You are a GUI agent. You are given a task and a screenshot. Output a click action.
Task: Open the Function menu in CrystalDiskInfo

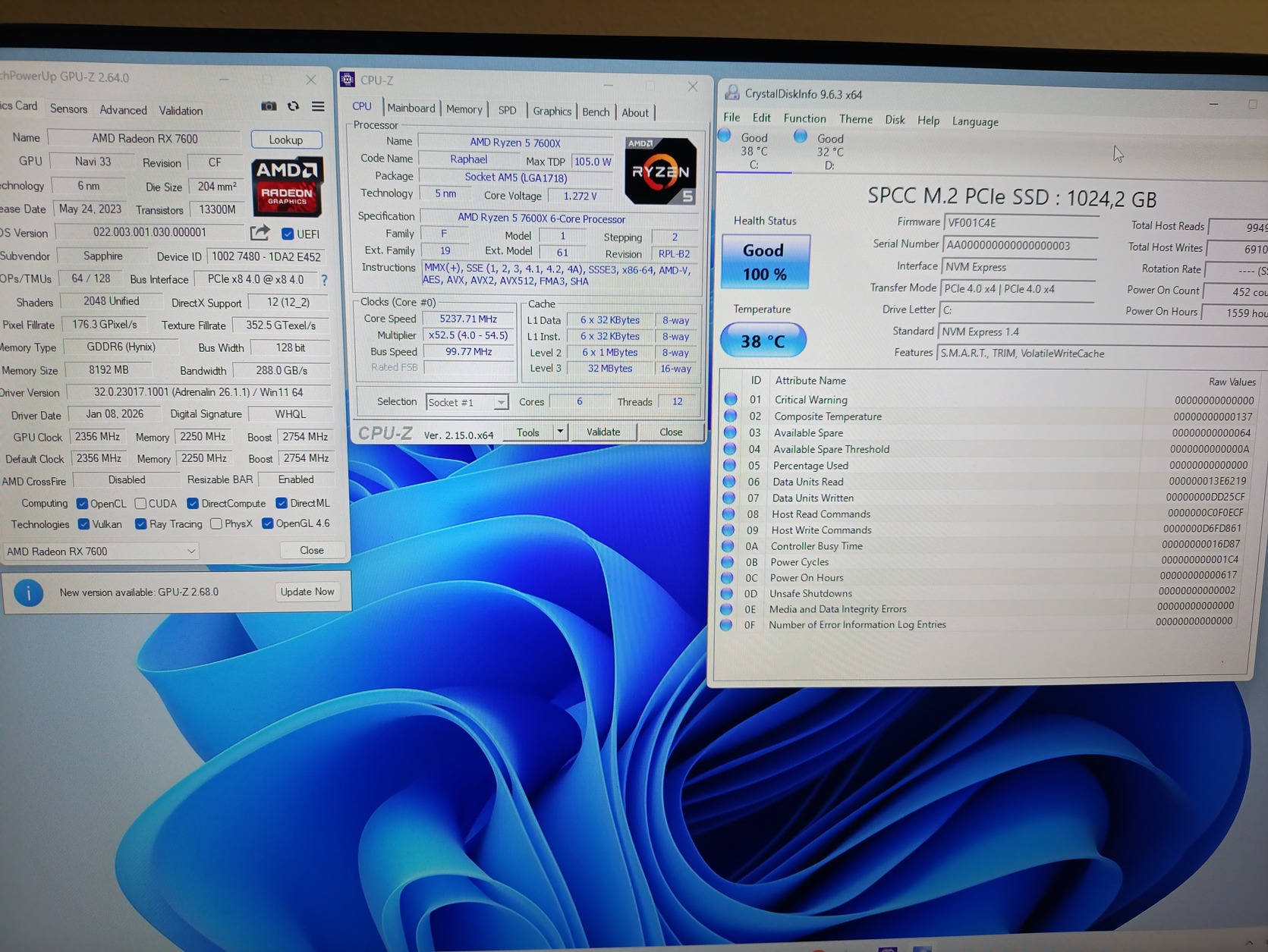point(804,119)
